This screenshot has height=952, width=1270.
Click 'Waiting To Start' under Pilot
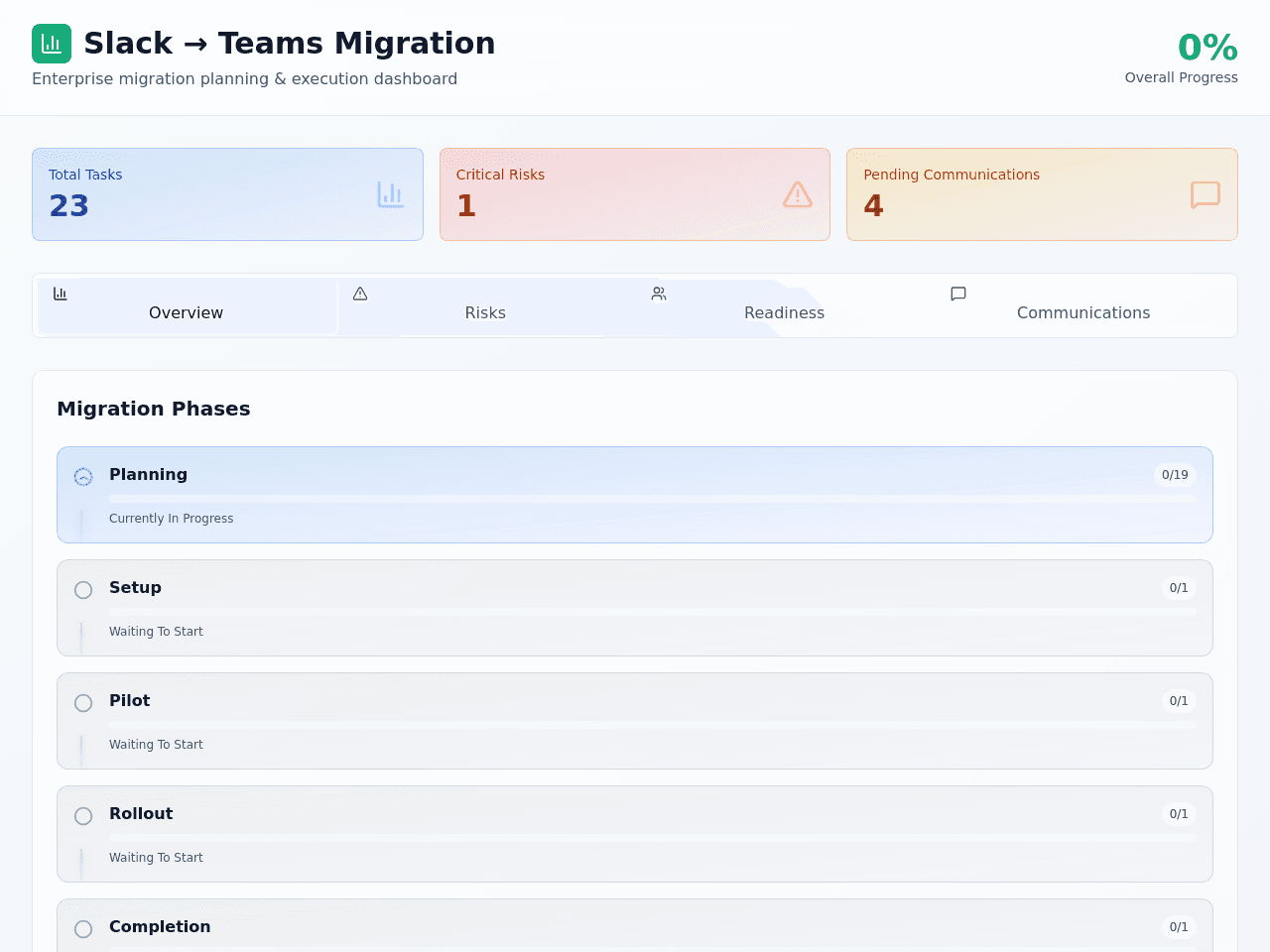tap(156, 745)
